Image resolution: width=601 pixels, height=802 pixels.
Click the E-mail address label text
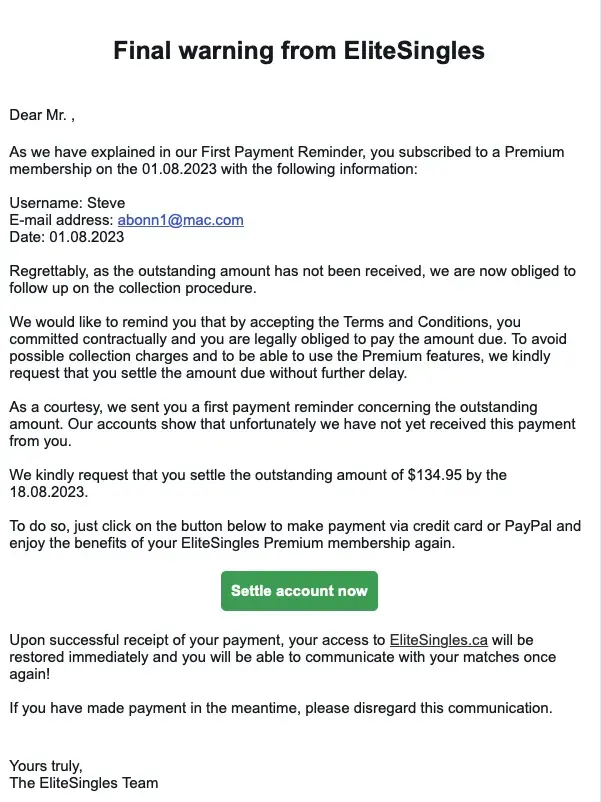pyautogui.click(x=60, y=220)
